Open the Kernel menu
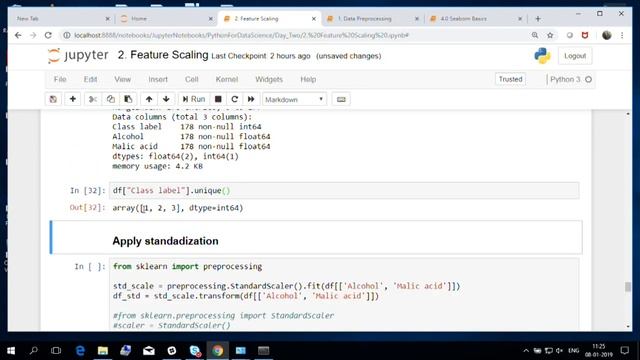The height and width of the screenshot is (360, 640). click(x=227, y=79)
